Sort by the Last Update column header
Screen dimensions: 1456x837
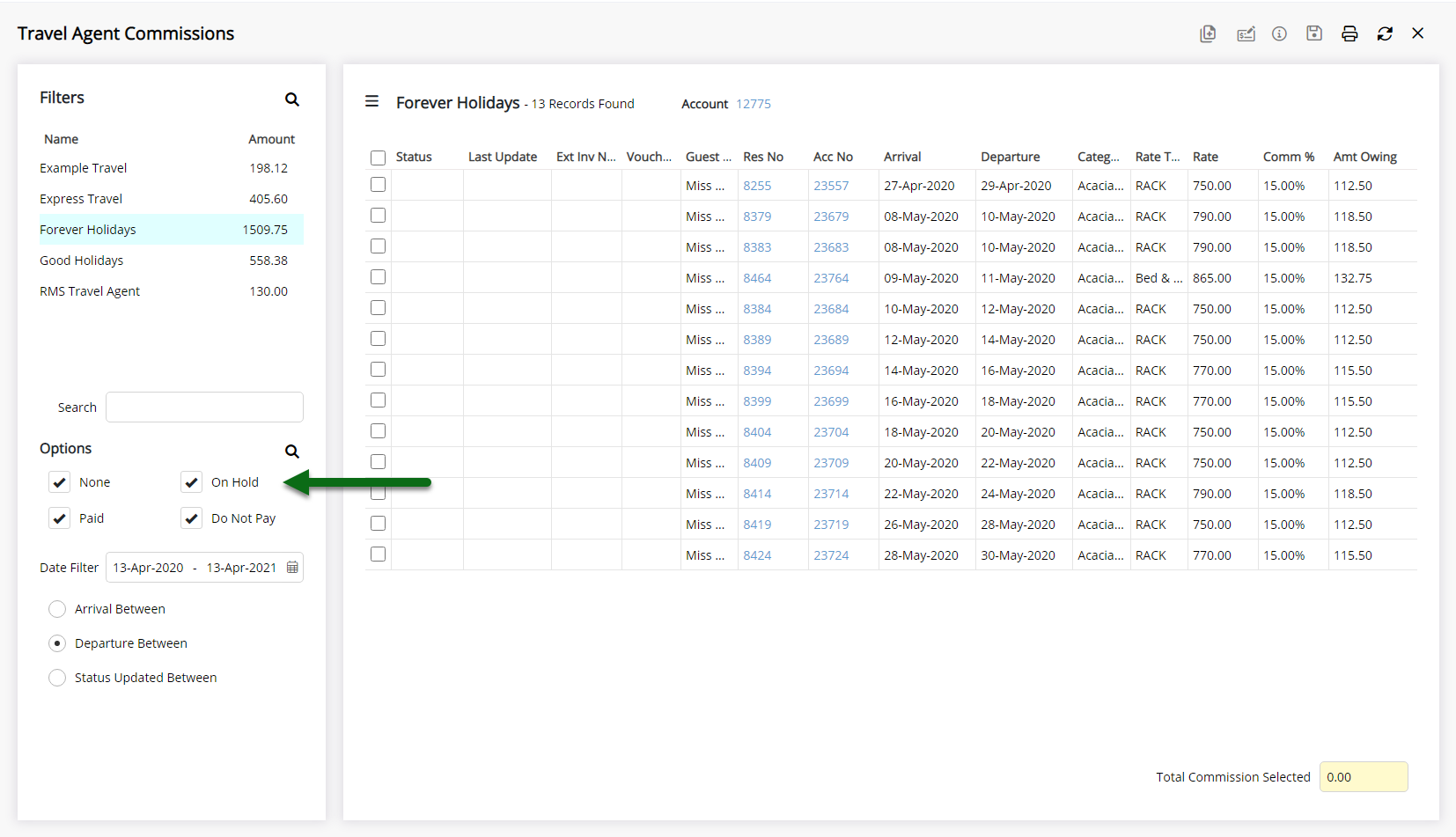[503, 157]
